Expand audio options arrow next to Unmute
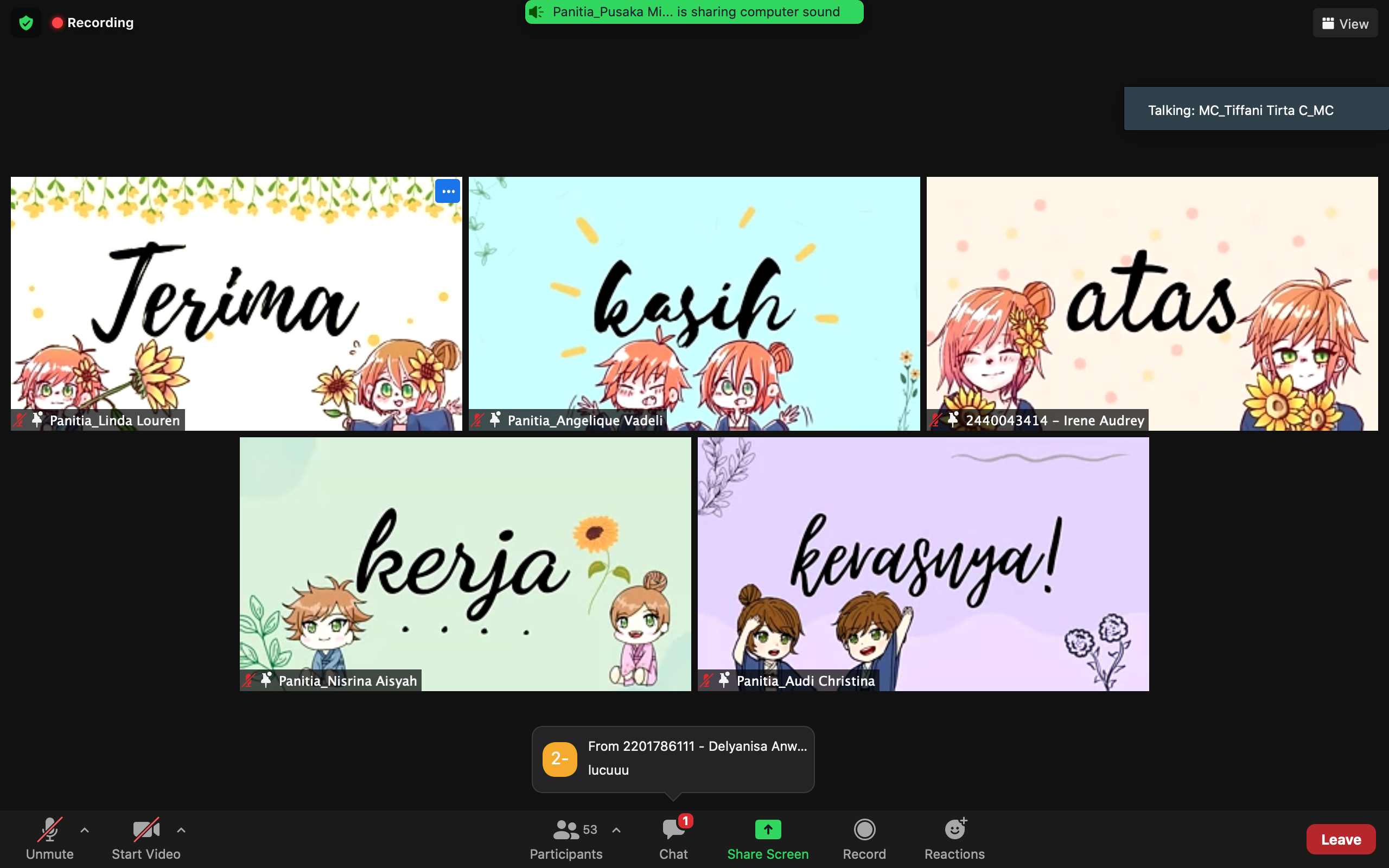 pos(85,829)
